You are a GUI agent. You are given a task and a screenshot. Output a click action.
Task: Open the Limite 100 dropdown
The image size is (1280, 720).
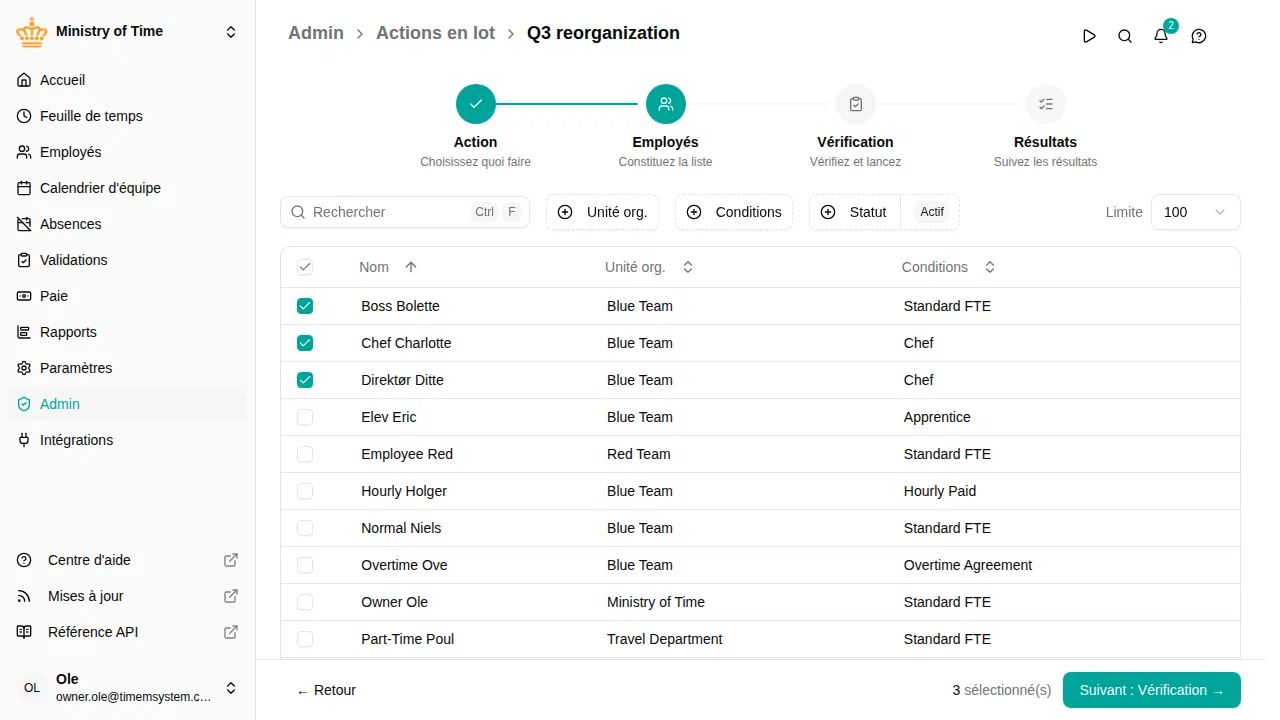[1196, 212]
